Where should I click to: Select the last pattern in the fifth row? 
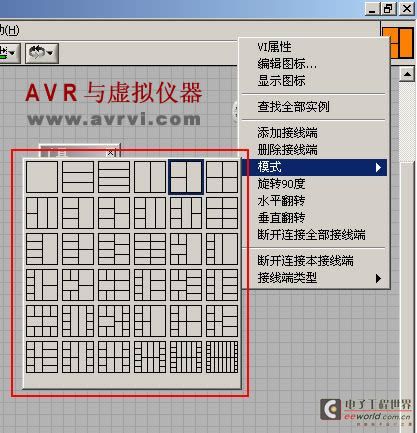coord(222,321)
